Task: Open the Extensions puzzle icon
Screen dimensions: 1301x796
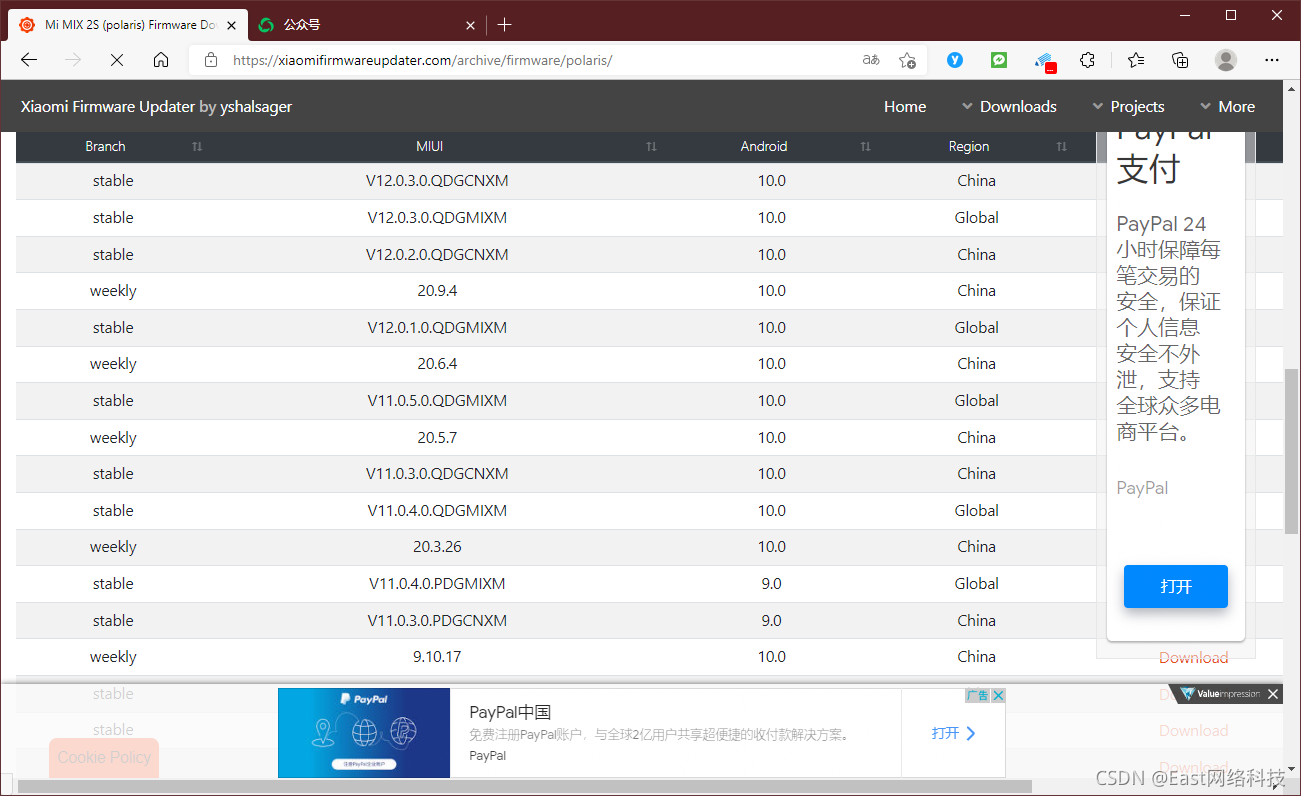Action: 1088,60
